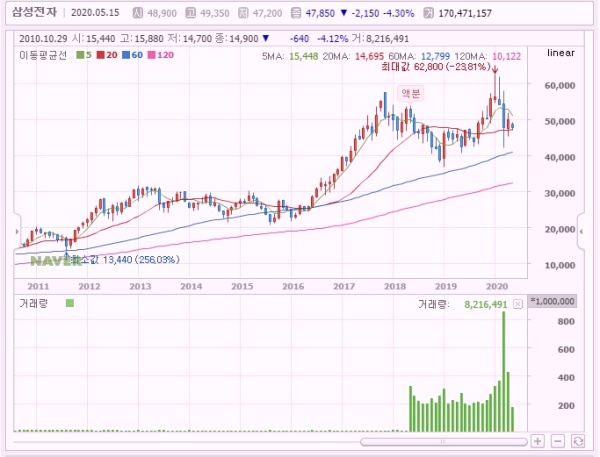Toggle the 5-day moving average swatch

click(x=80, y=55)
